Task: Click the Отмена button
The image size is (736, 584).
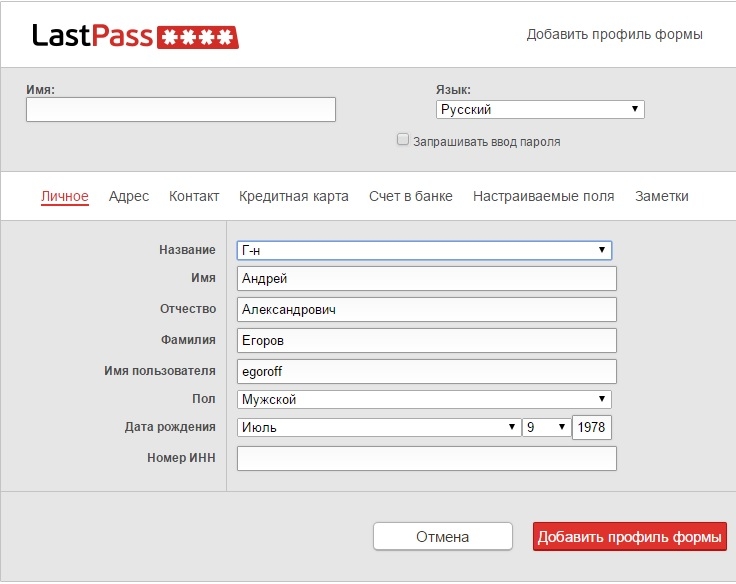Action: (x=443, y=536)
